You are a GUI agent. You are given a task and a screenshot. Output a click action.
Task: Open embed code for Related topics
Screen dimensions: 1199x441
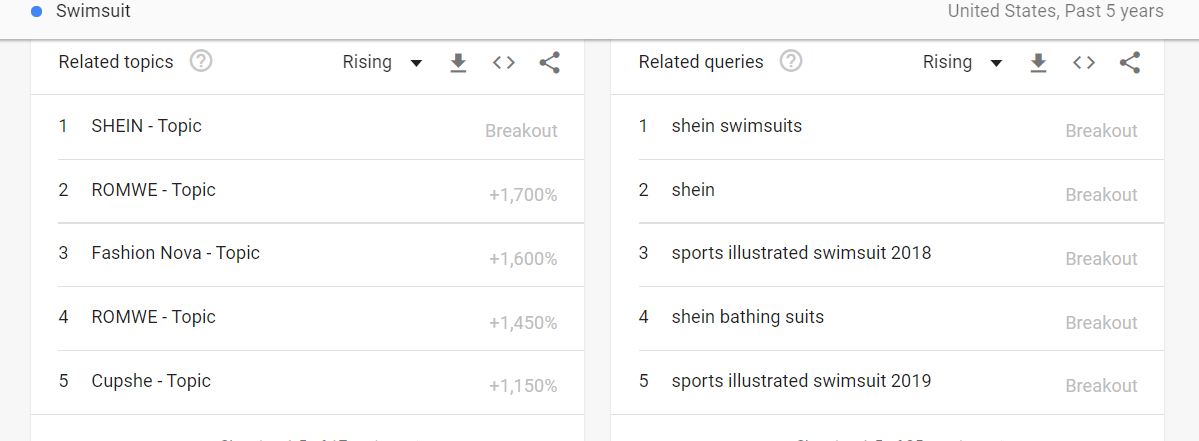[x=503, y=63]
